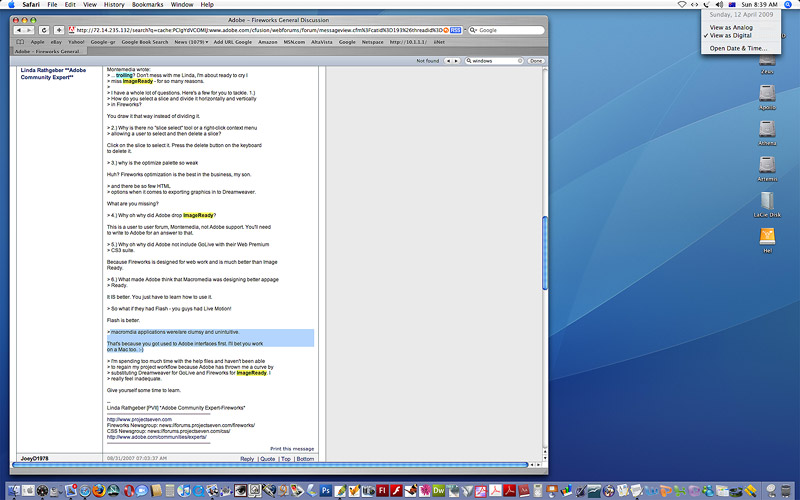This screenshot has width=800, height=500.
Task: Select View as Digital in clock menu
Action: point(741,36)
